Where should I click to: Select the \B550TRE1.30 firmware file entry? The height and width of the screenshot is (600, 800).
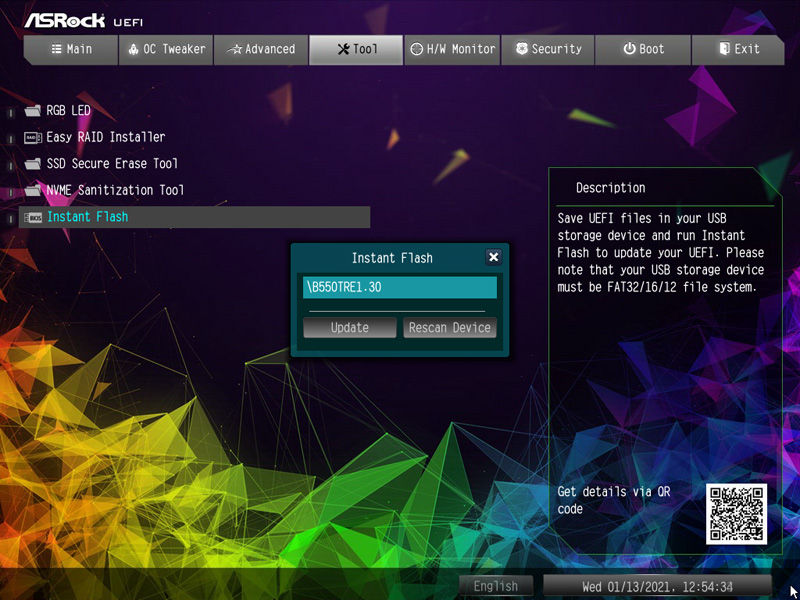399,287
